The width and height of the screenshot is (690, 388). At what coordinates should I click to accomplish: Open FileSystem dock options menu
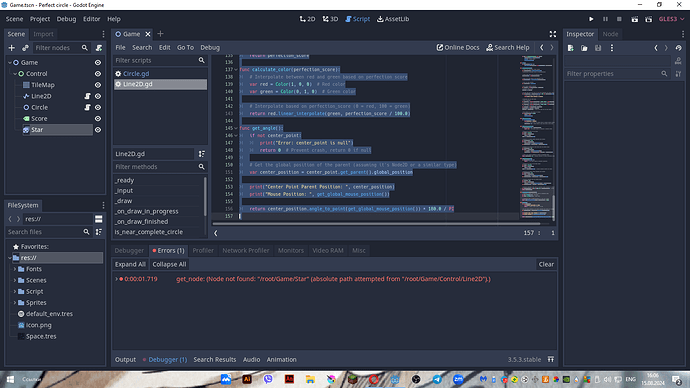tap(103, 205)
